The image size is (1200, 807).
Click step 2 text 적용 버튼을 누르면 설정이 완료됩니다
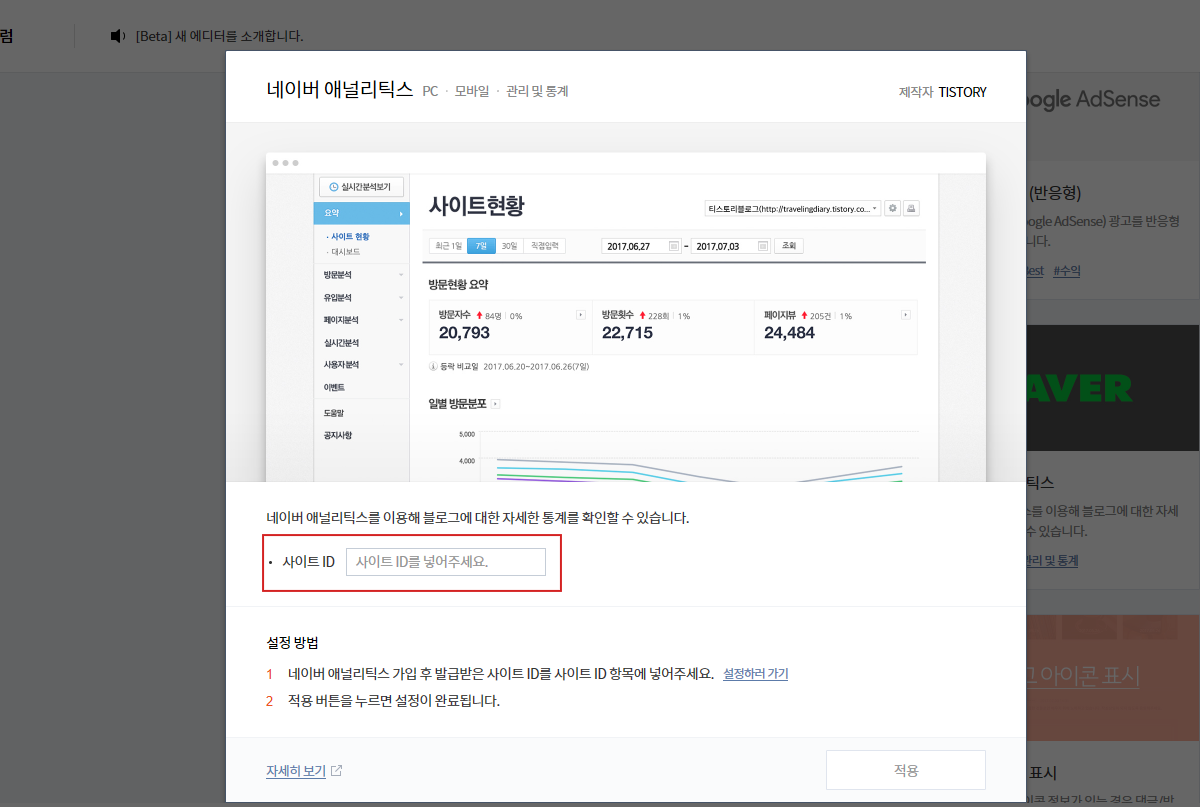394,701
